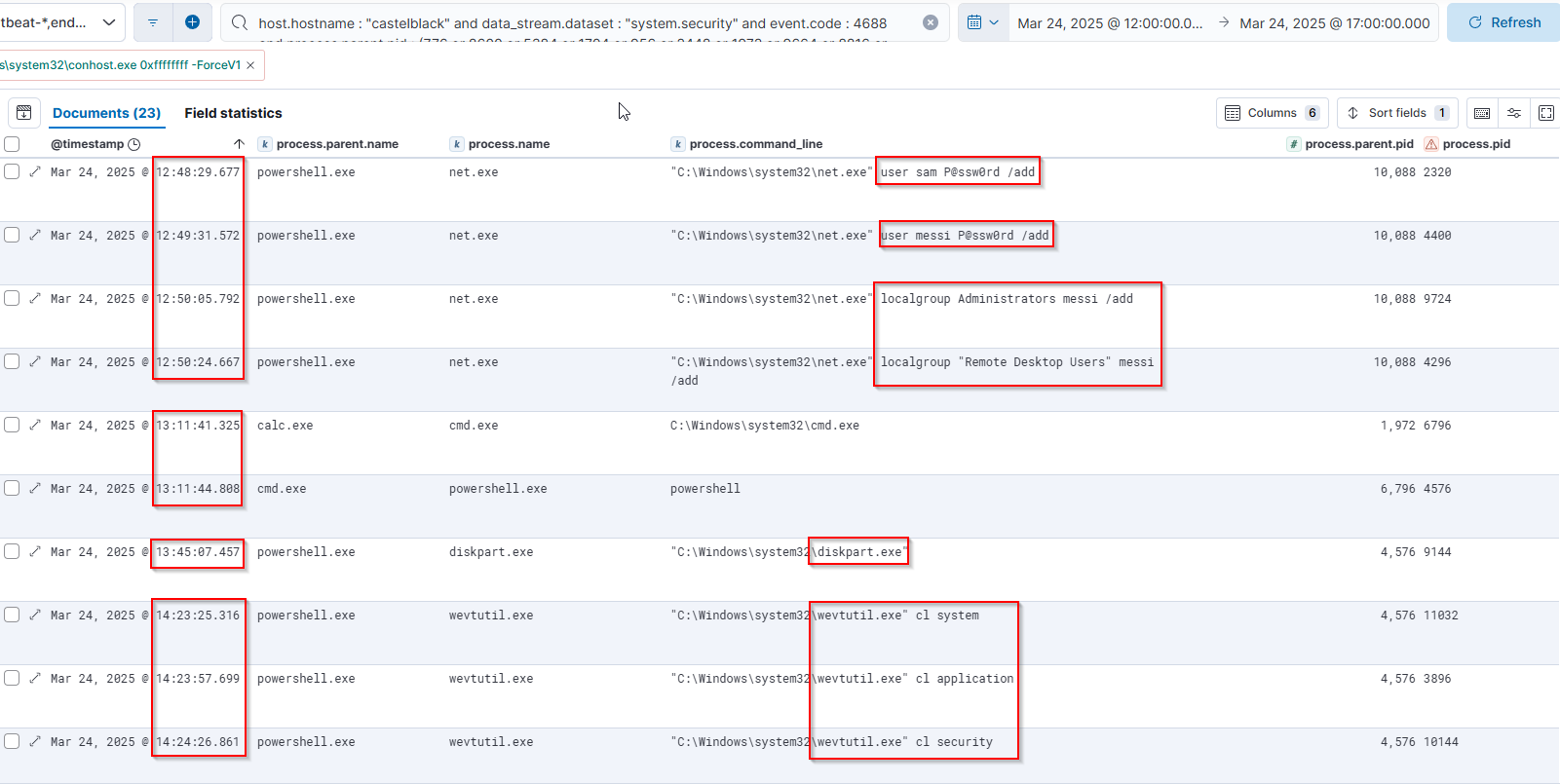
Task: Open the calendar quick date menu
Action: (x=983, y=22)
